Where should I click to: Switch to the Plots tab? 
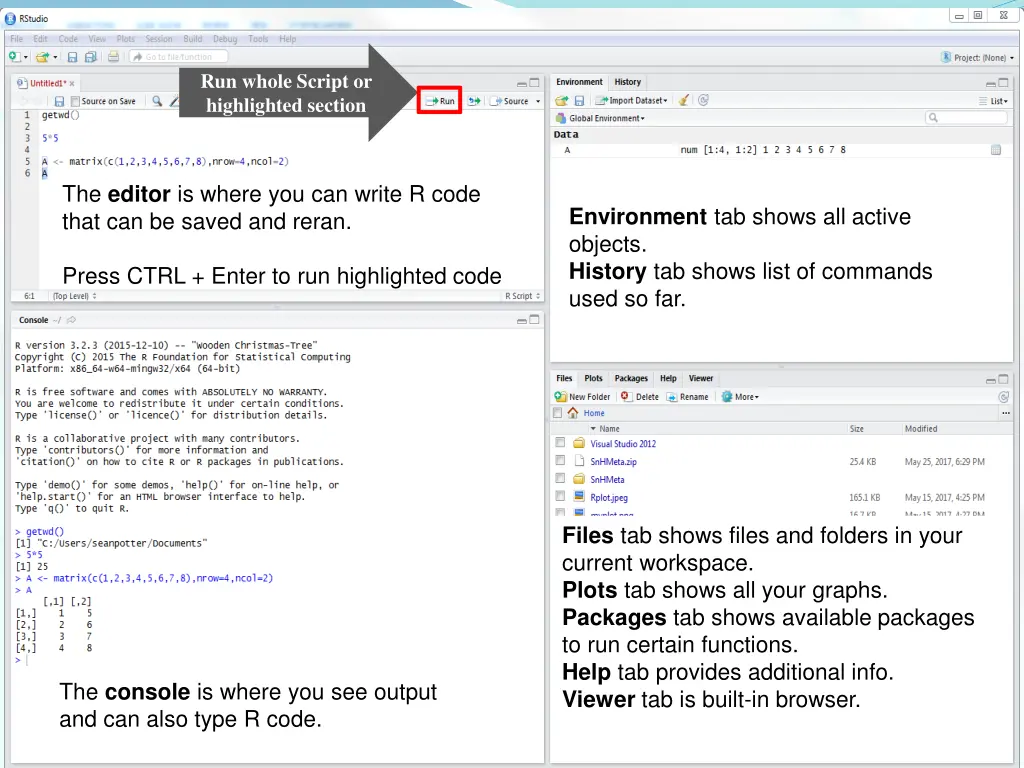(x=593, y=378)
